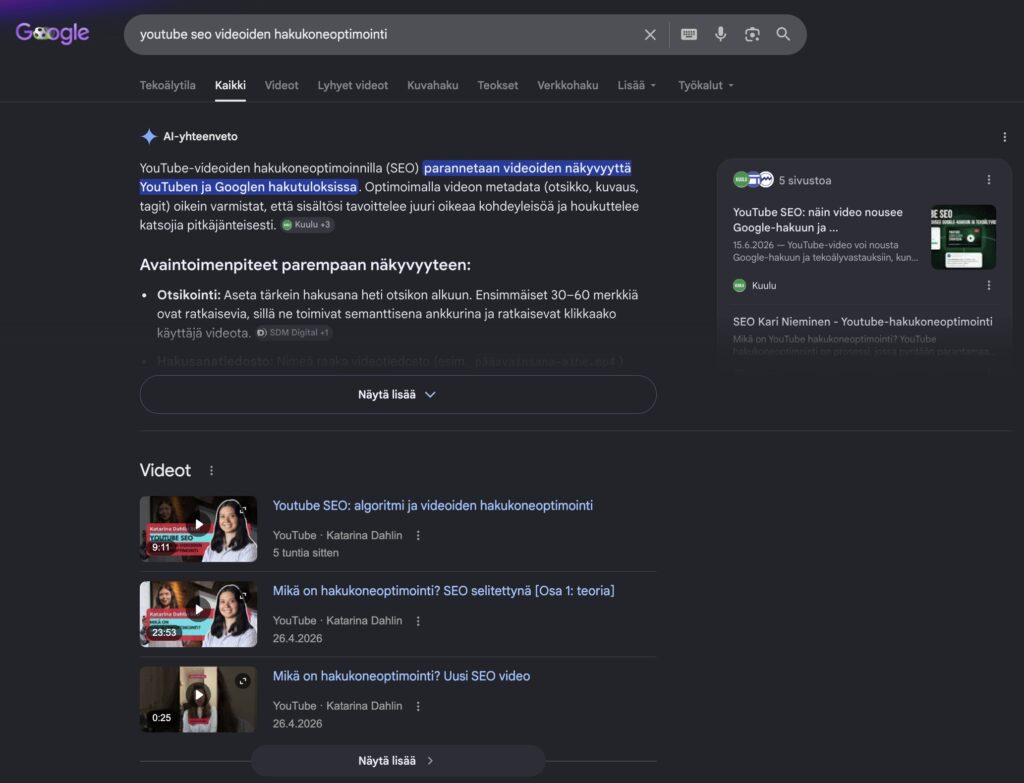Show more videos with bottom Näytä lisää
This screenshot has height=783, width=1024.
click(398, 761)
